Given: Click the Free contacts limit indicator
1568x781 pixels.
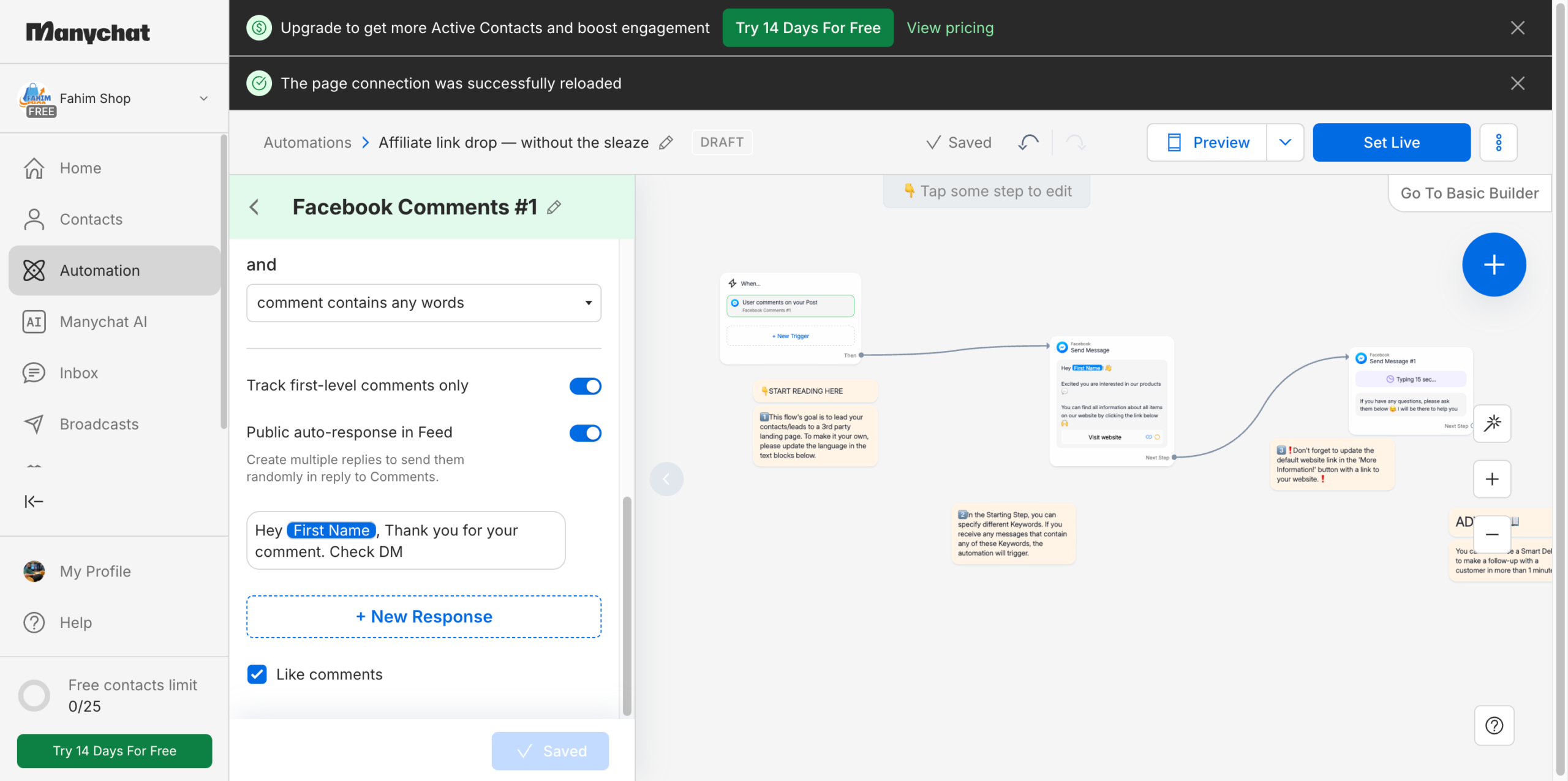Looking at the screenshot, I should 115,695.
